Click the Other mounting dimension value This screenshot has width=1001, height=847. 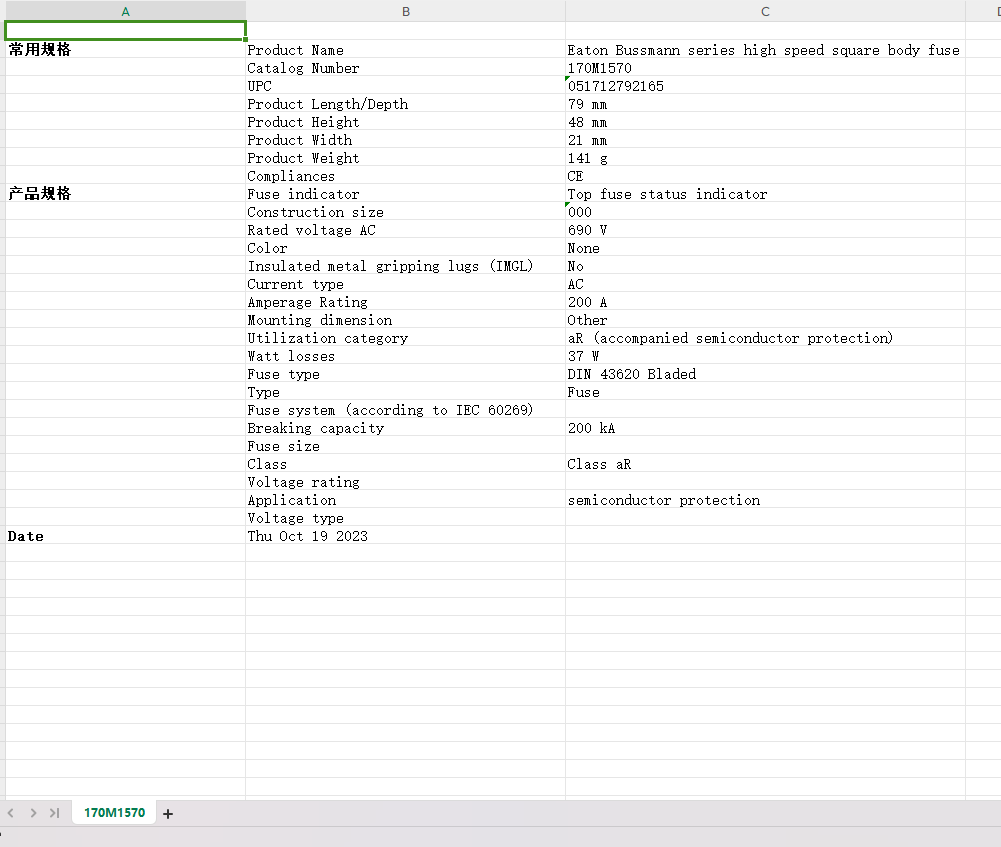point(765,320)
